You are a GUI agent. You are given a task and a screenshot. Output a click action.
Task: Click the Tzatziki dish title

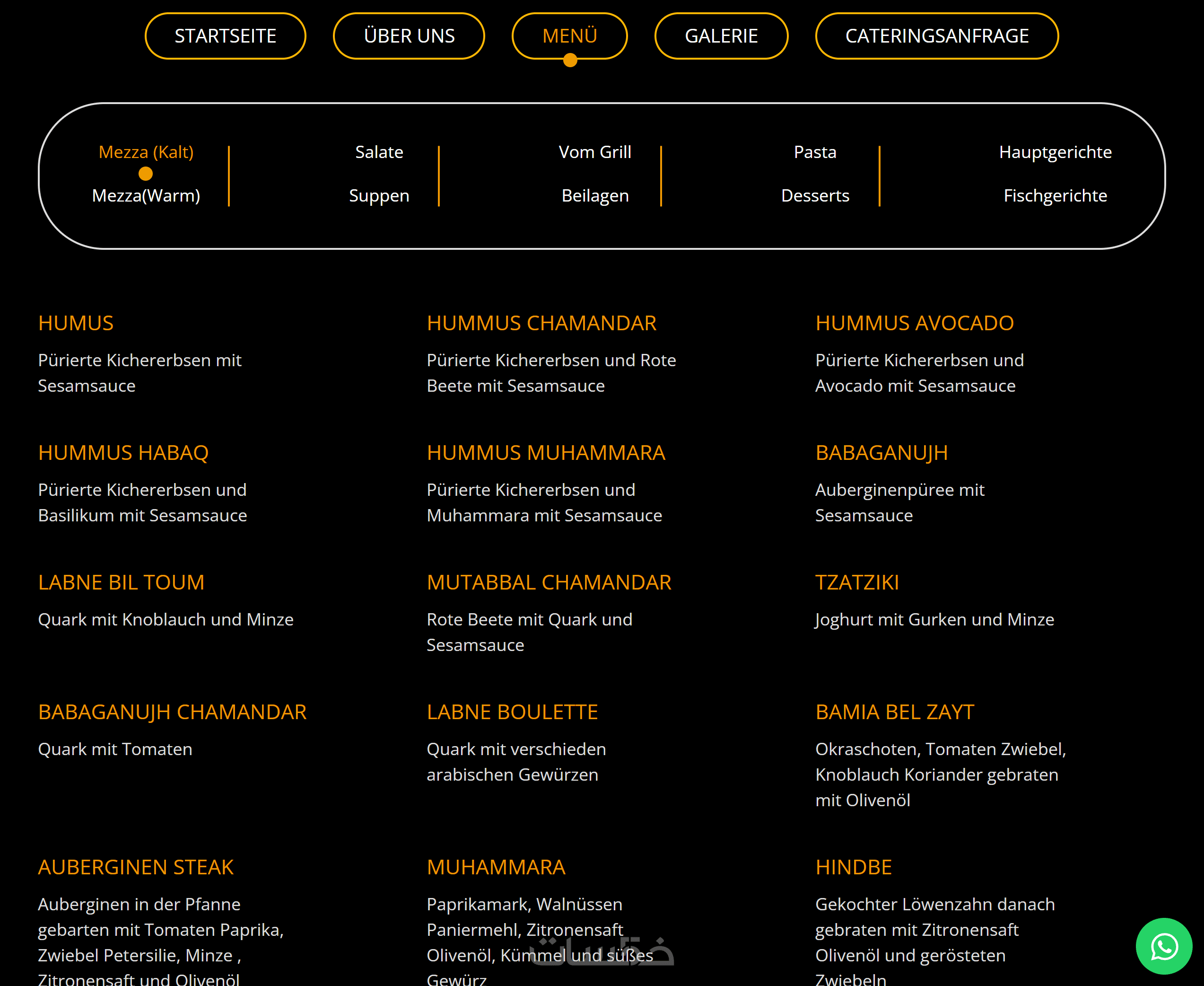[x=856, y=583]
